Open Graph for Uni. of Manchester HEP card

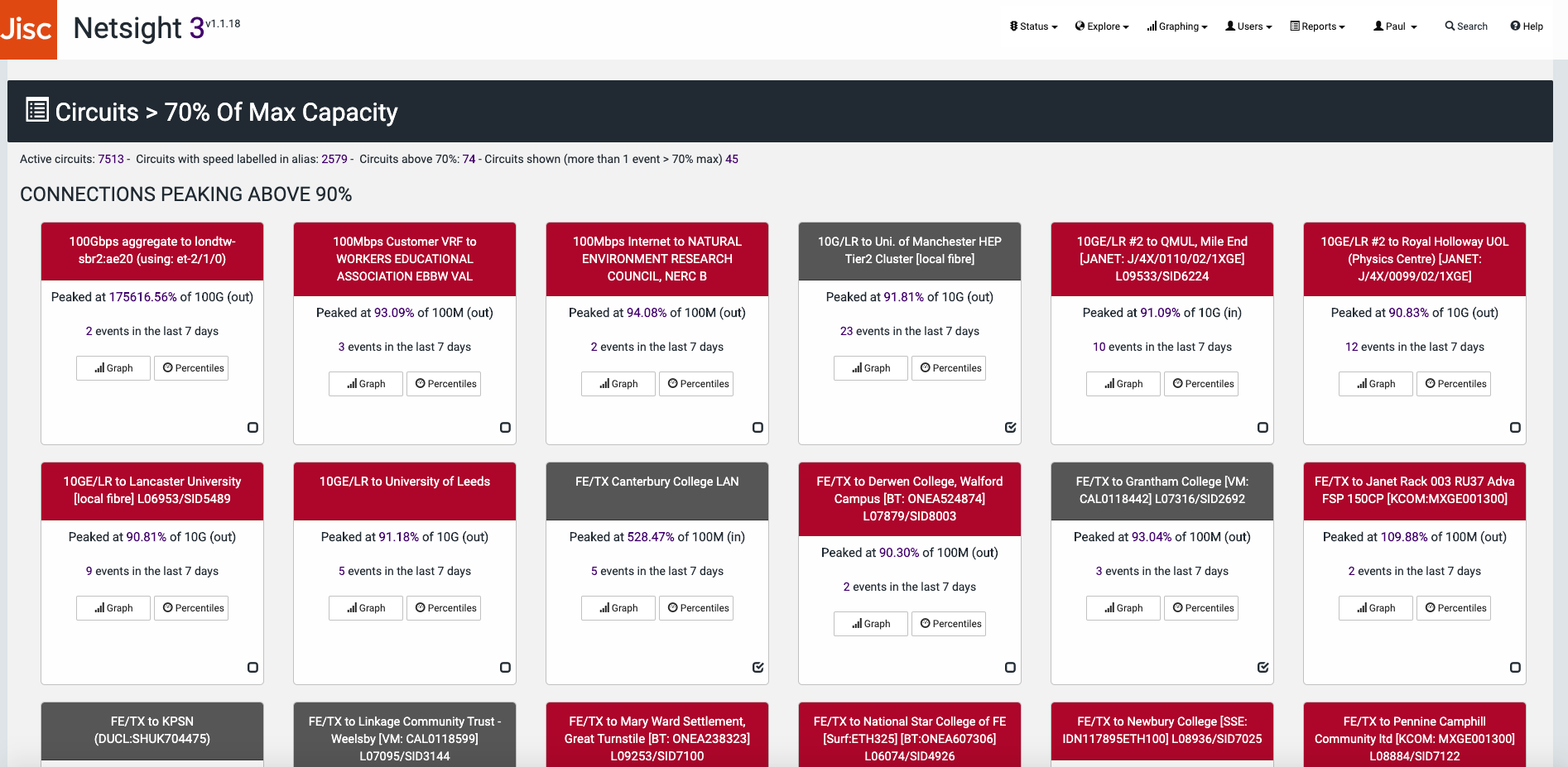[871, 368]
